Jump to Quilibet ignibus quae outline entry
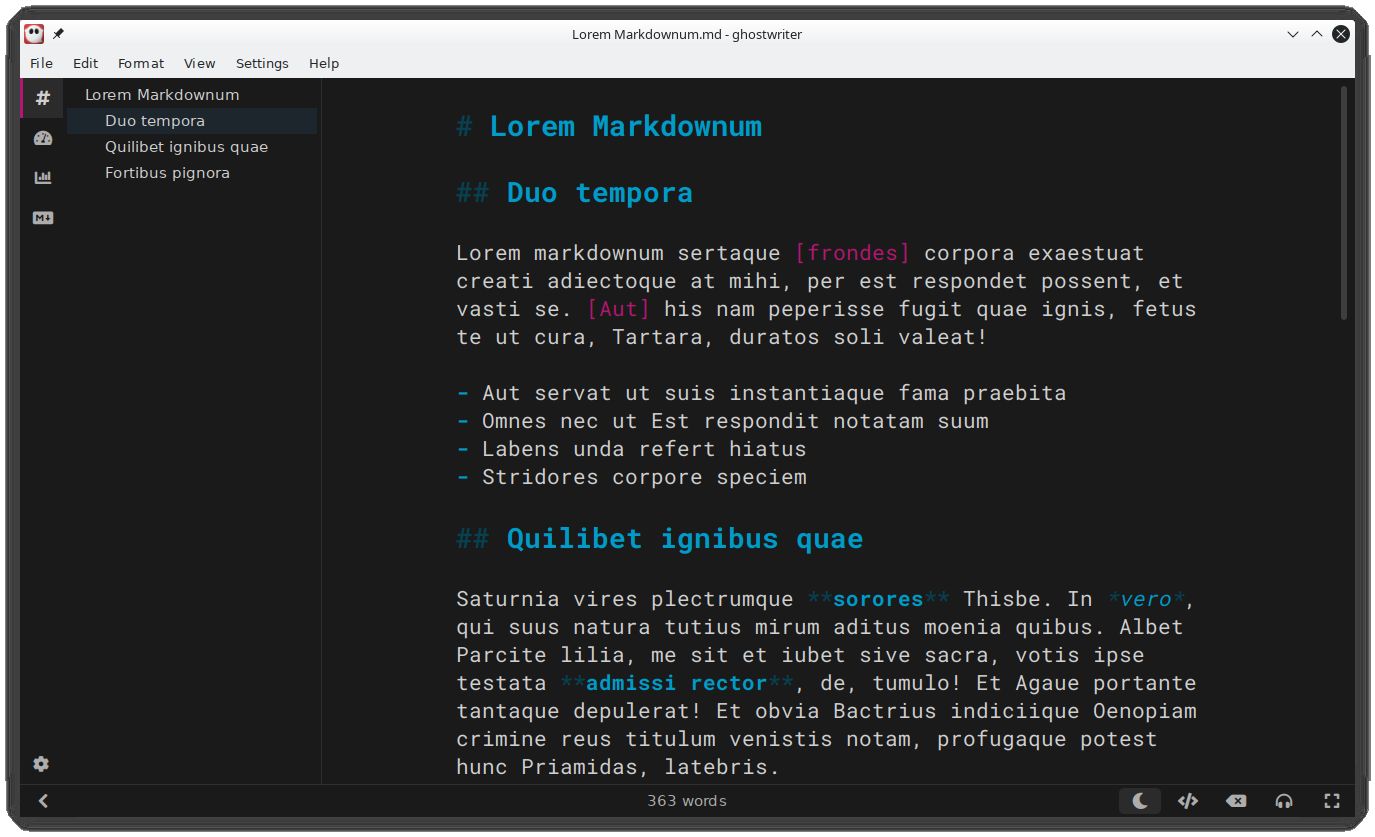This screenshot has height=837, width=1375. [192, 147]
